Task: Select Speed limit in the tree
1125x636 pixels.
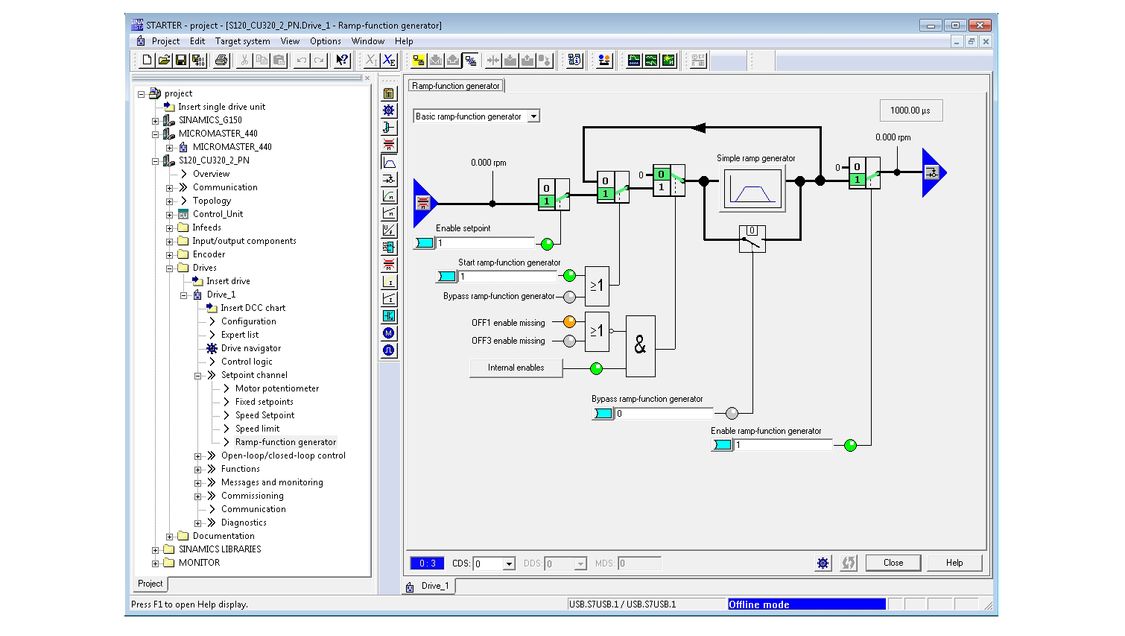Action: tap(258, 429)
